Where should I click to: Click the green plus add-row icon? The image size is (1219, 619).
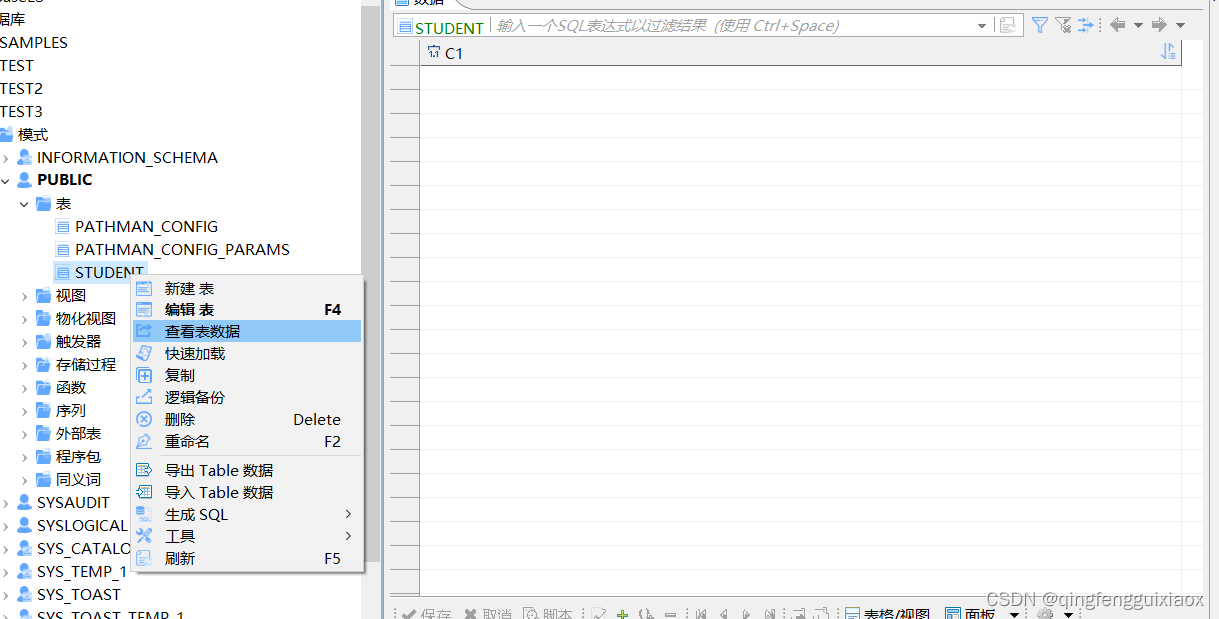pos(622,613)
